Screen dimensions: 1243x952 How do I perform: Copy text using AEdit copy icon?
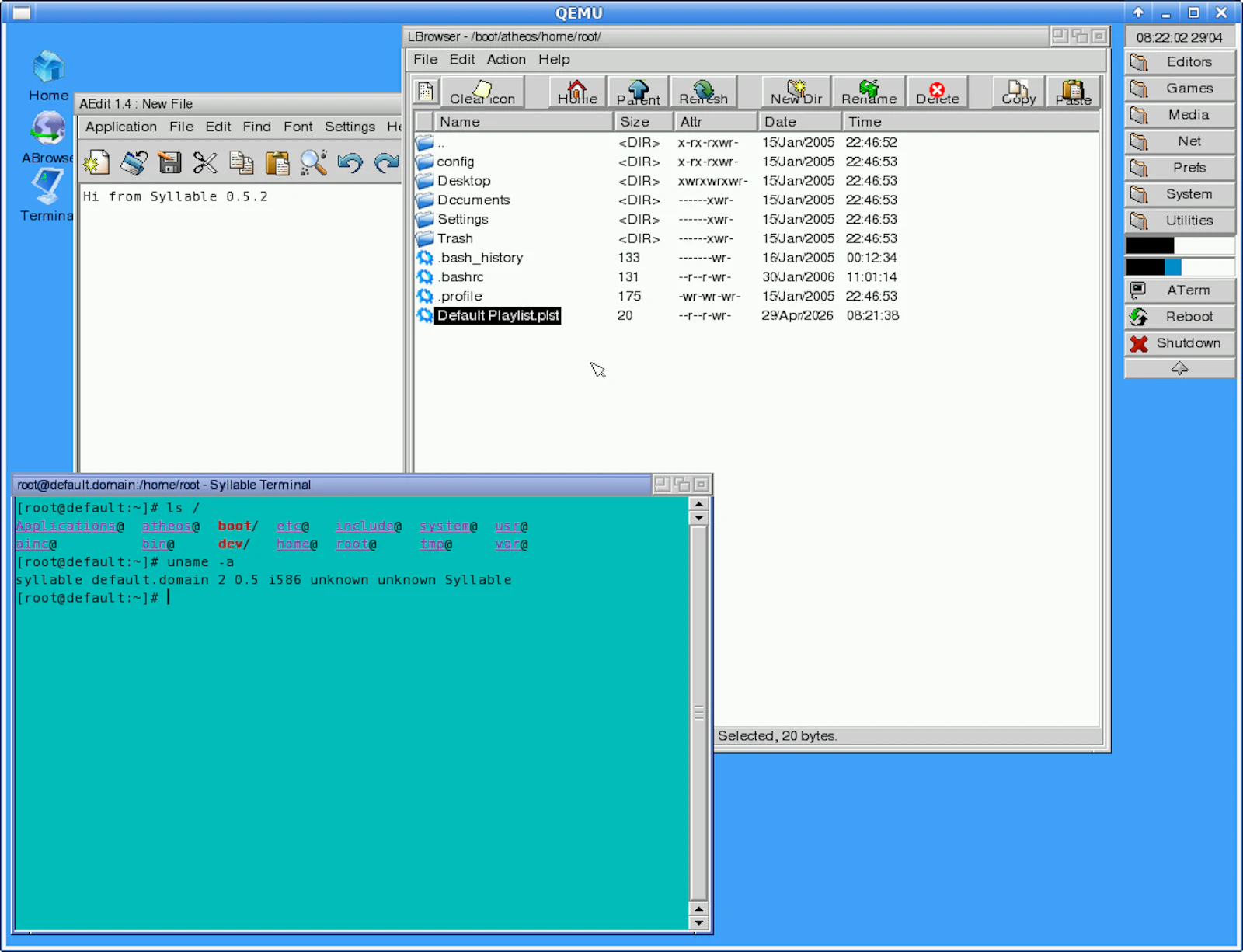click(x=242, y=162)
